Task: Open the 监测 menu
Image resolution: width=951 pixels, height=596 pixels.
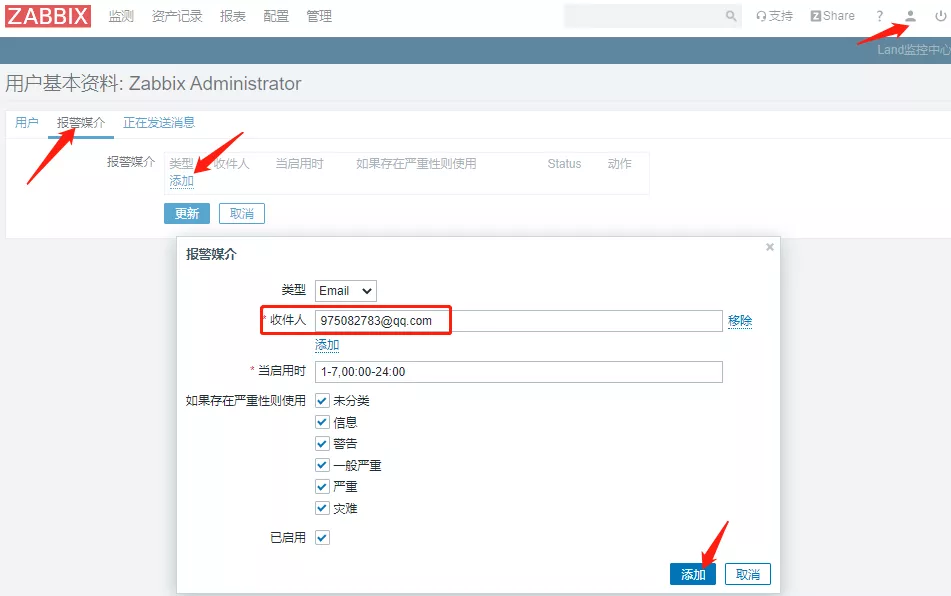Action: [x=121, y=16]
